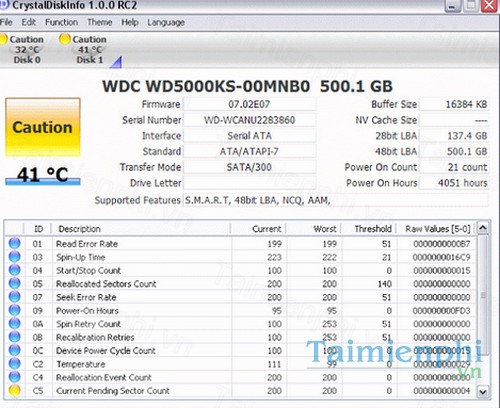Click Power On Hours value 4051 hours
The width and height of the screenshot is (500, 408).
tap(454, 183)
